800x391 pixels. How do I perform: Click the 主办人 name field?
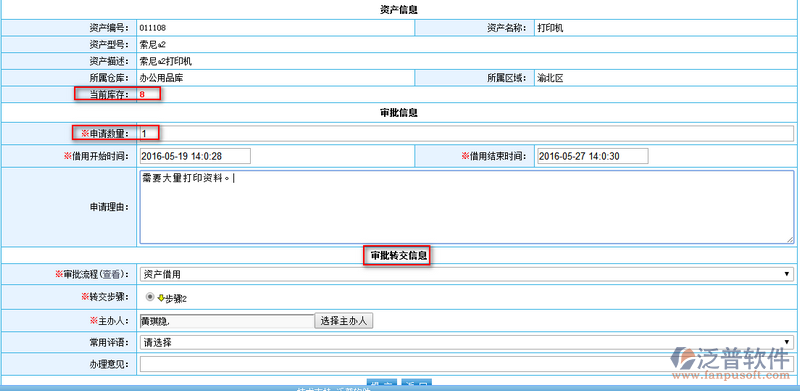click(227, 321)
